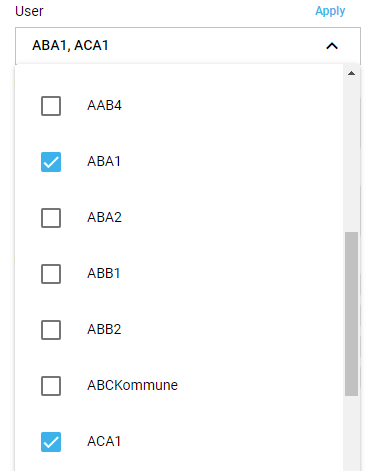Deselect the ACA1 checkbox
The image size is (374, 471).
pyautogui.click(x=51, y=442)
